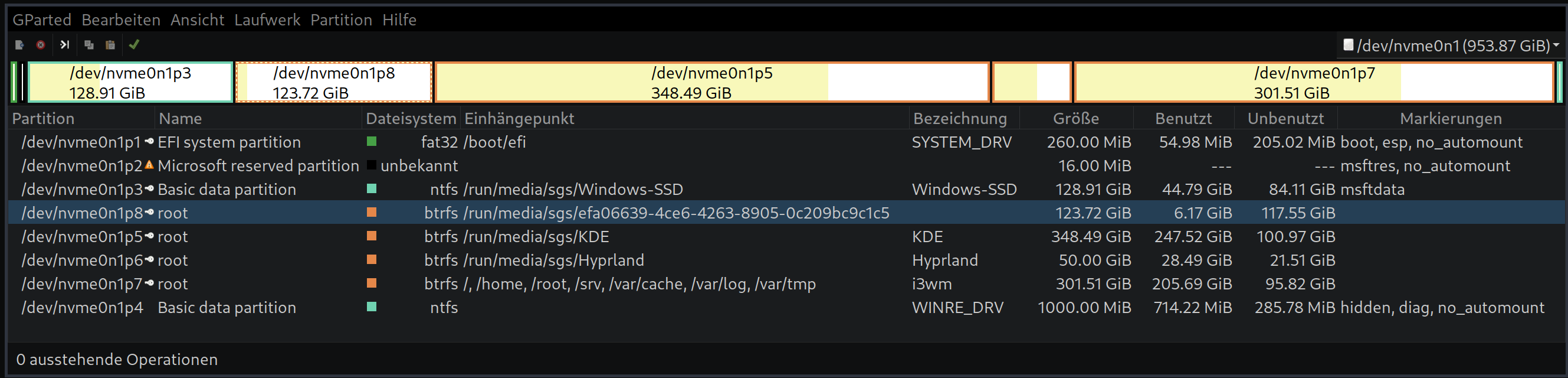The width and height of the screenshot is (1568, 378).
Task: Click the Copy partition toolbar icon
Action: click(x=89, y=45)
